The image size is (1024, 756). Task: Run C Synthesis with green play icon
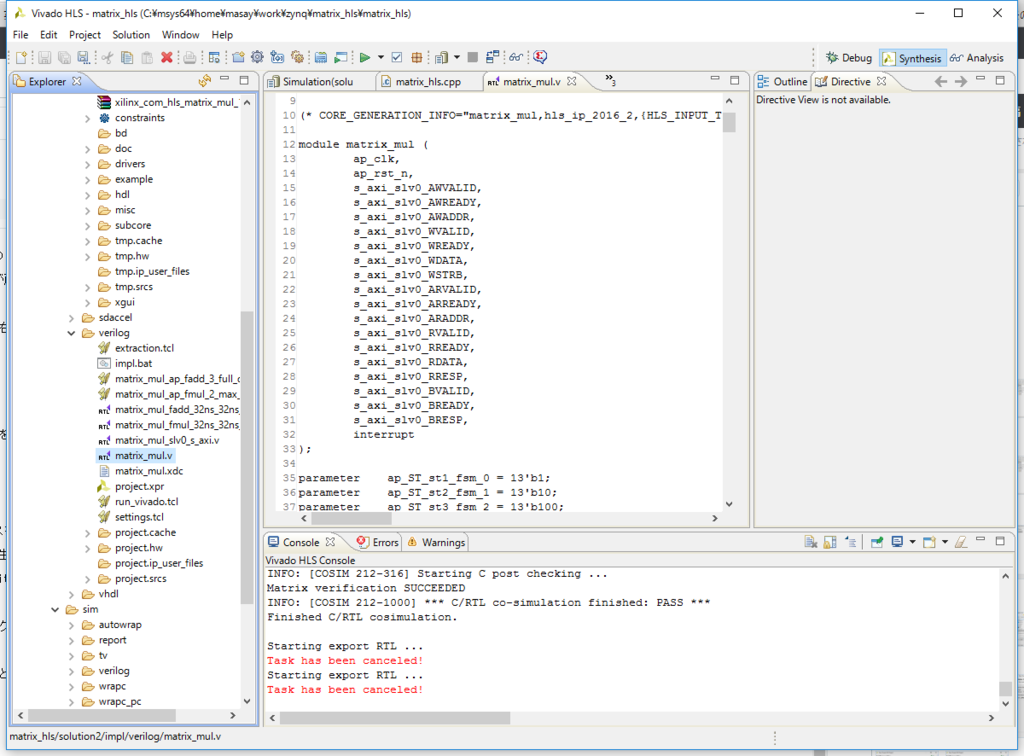tap(364, 57)
